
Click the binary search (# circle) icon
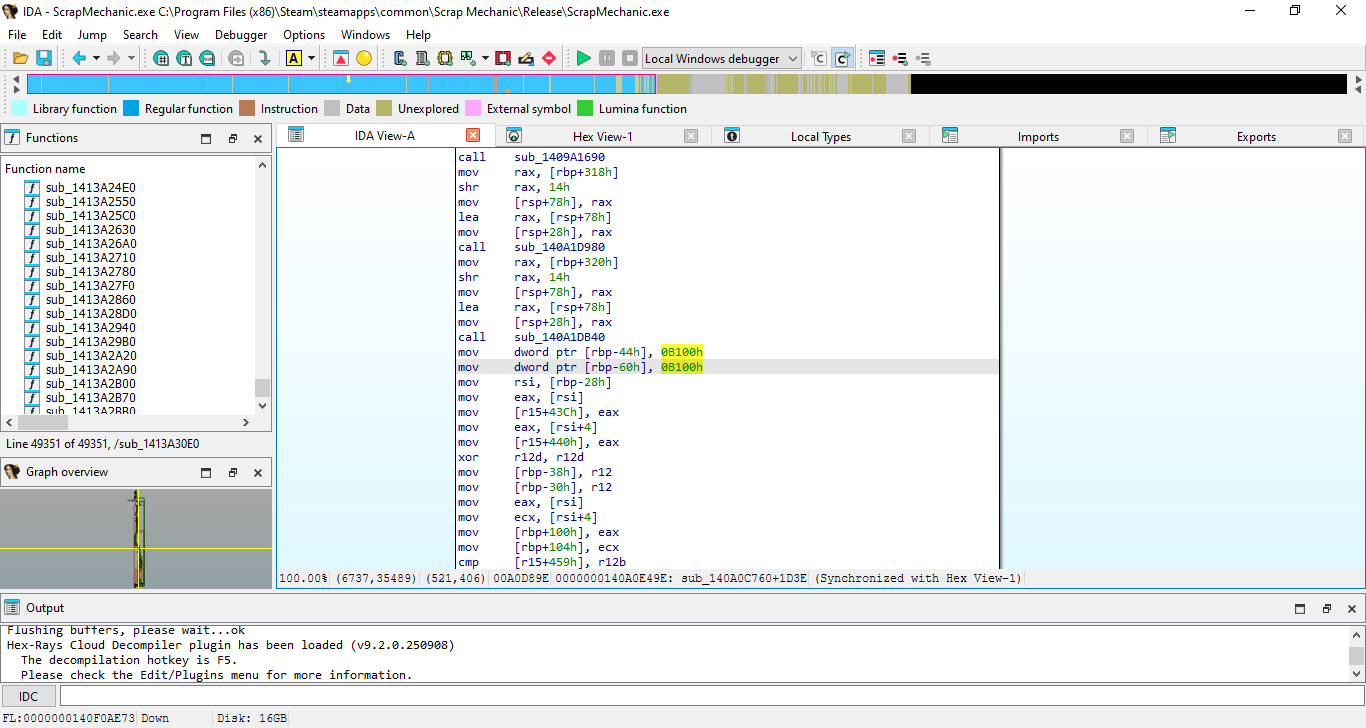pyautogui.click(x=161, y=58)
